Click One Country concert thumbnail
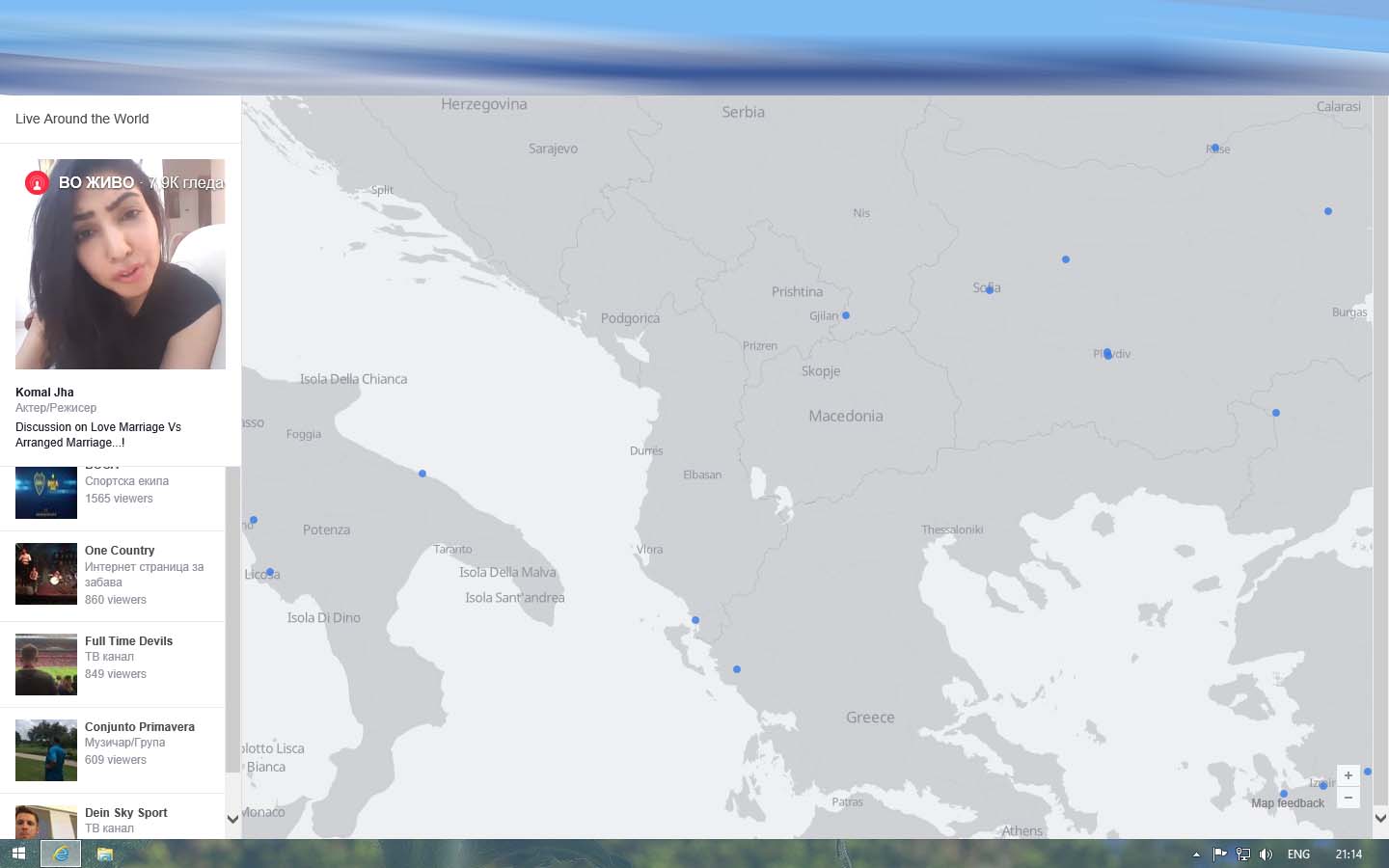 pos(46,574)
